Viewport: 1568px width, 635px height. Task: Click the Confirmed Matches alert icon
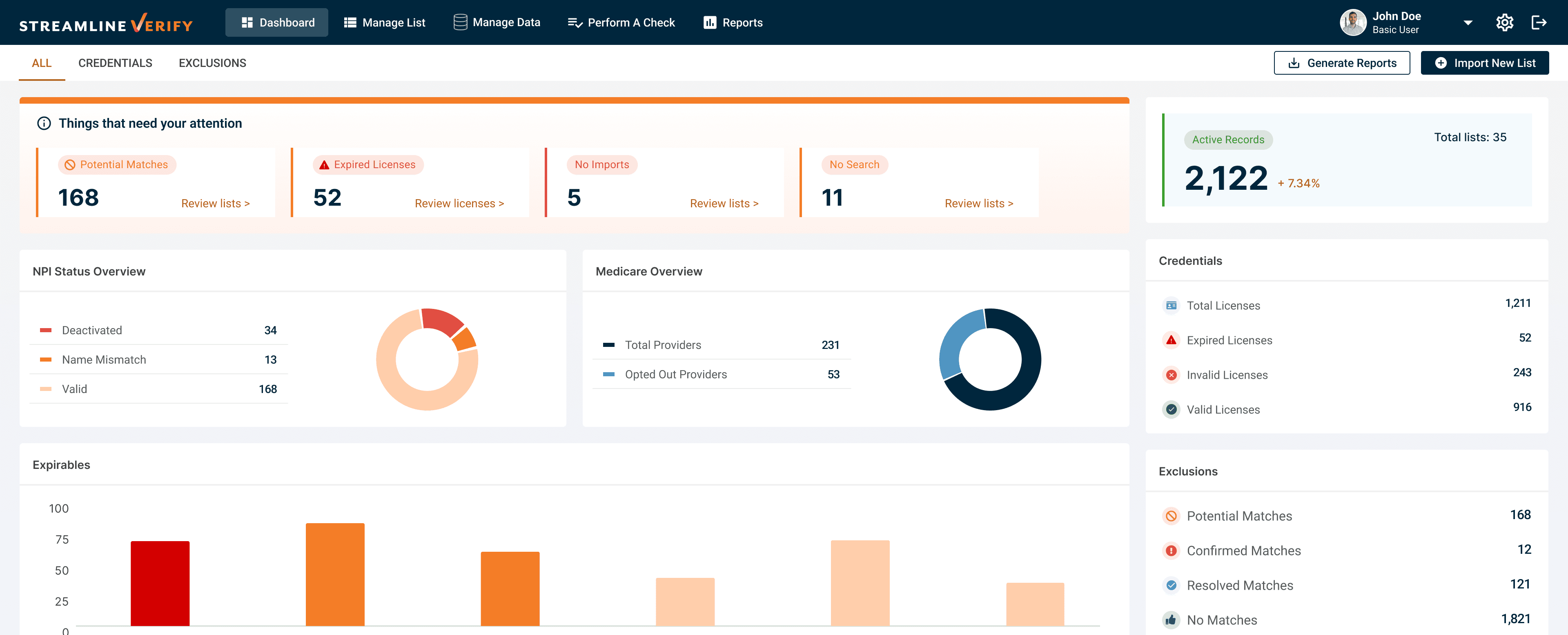pos(1171,551)
